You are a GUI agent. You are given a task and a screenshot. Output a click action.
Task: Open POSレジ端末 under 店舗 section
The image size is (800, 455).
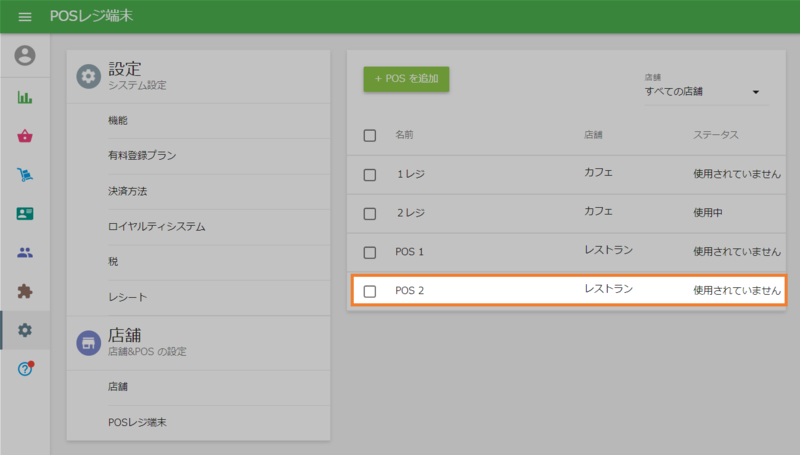[x=137, y=422]
